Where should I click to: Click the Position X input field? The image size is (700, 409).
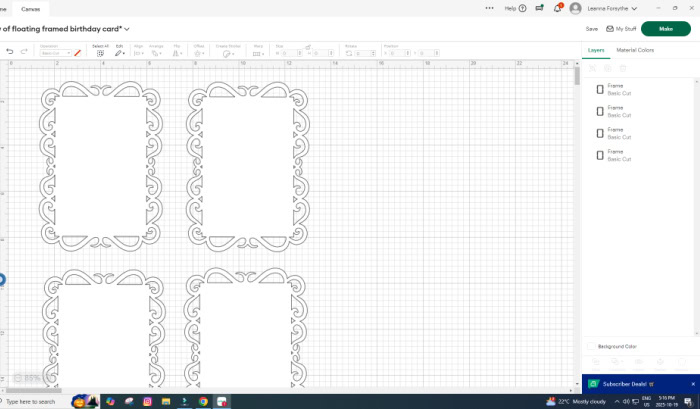click(399, 53)
